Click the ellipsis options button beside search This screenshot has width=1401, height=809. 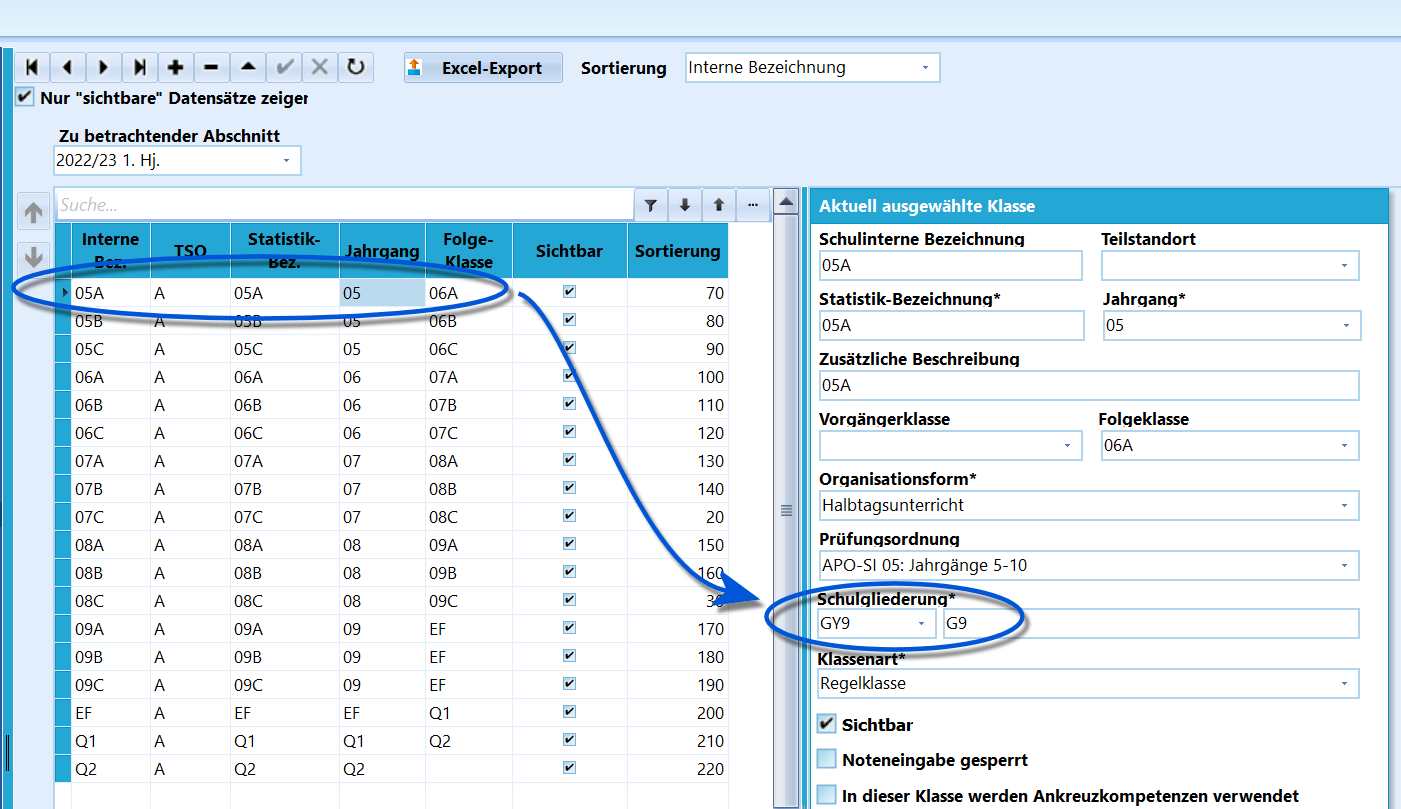tap(752, 205)
